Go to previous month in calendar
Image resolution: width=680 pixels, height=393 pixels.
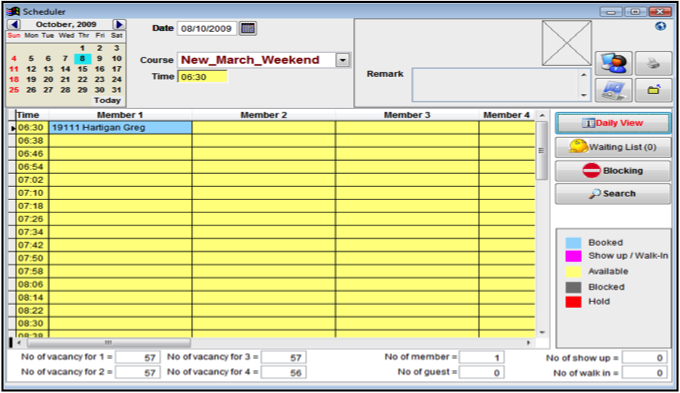[x=14, y=24]
